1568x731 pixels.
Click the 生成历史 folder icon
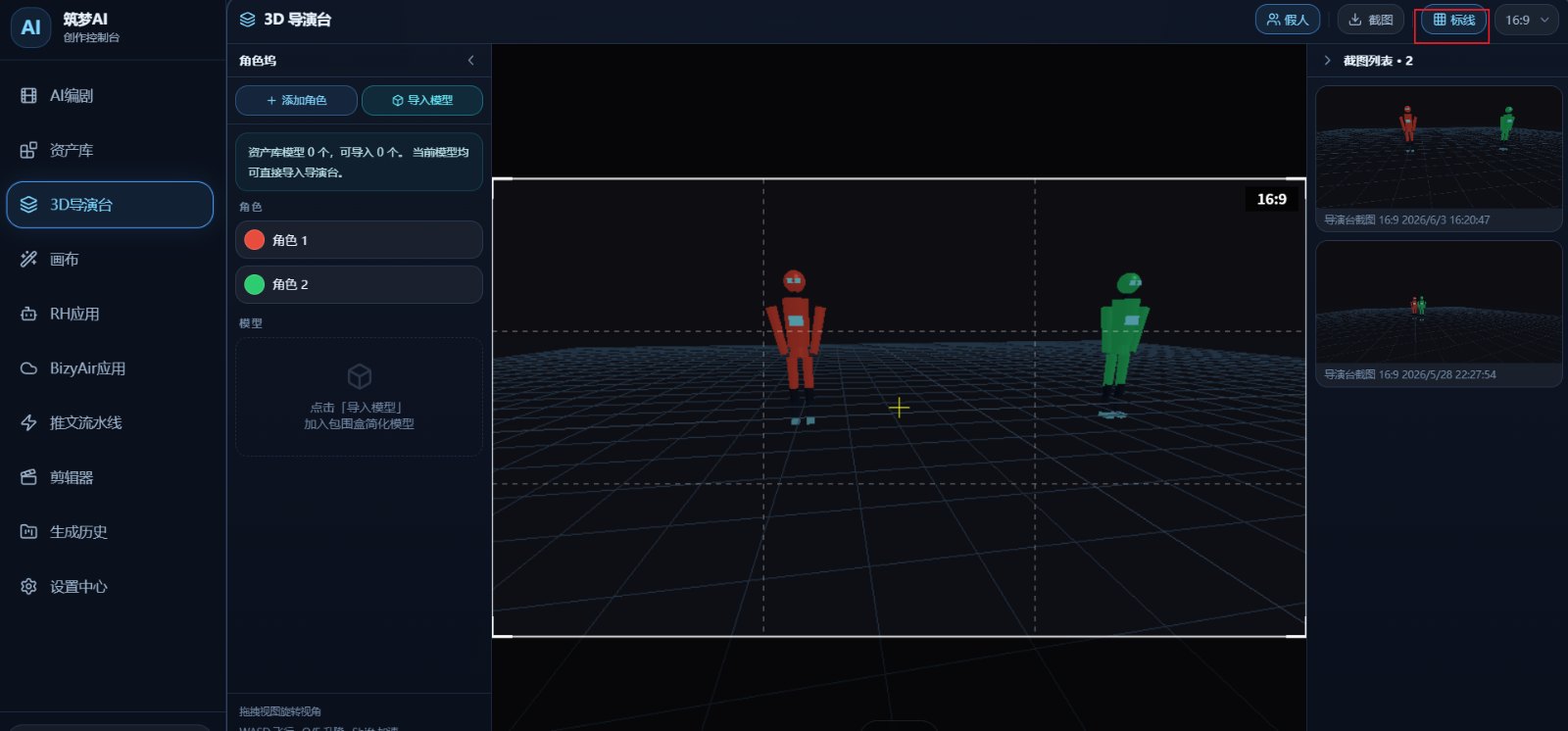pyautogui.click(x=28, y=532)
